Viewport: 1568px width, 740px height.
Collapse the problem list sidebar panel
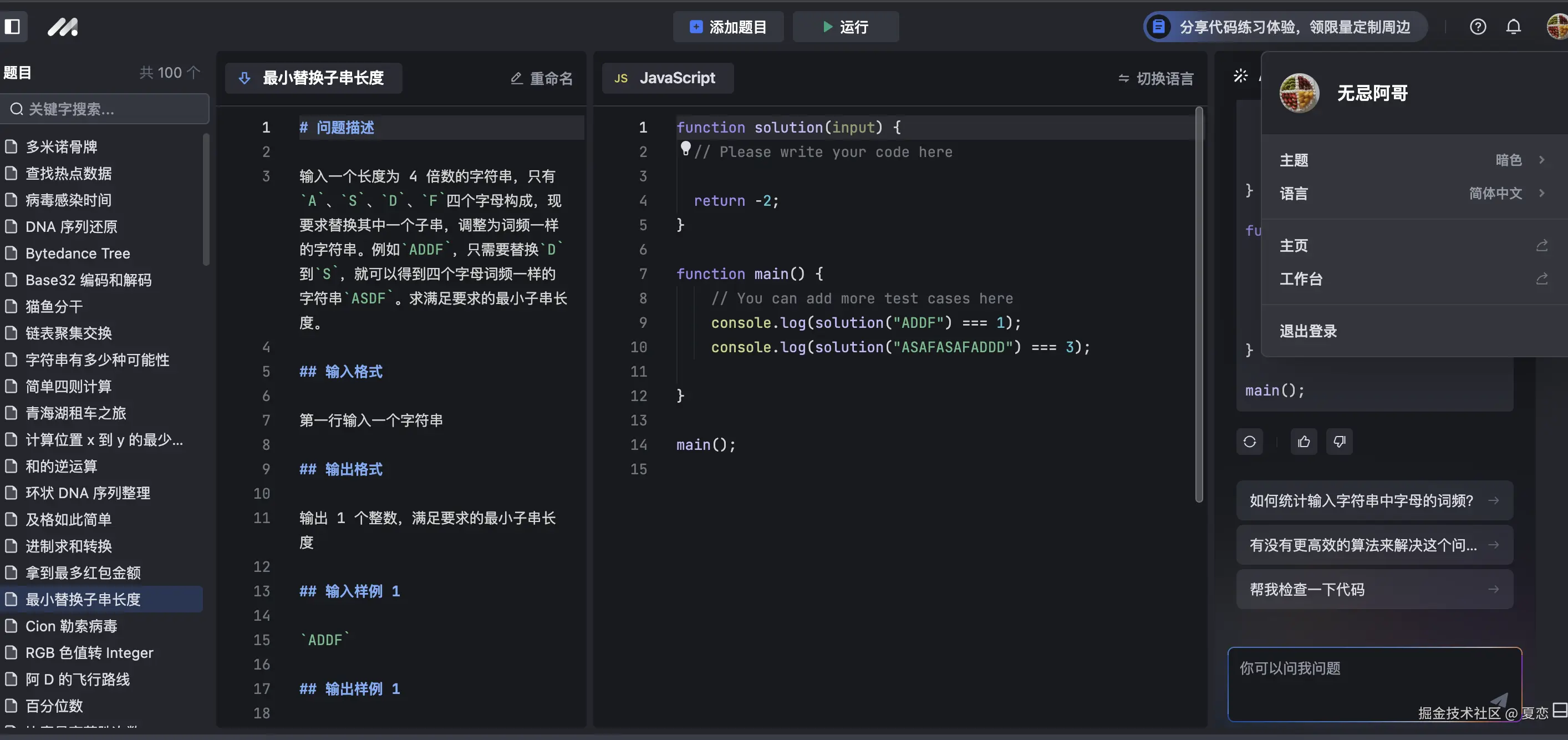tap(13, 27)
